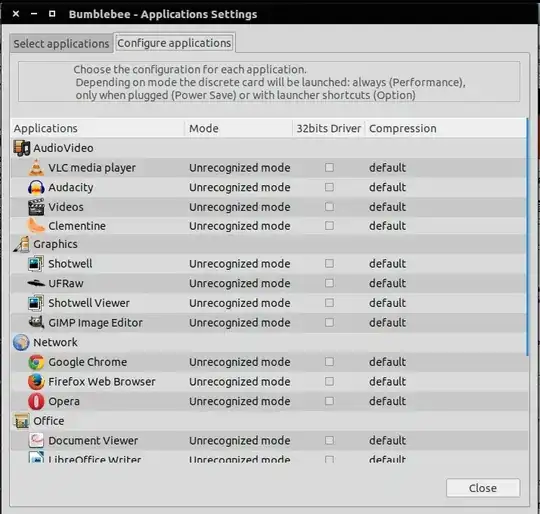Viewport: 540px width, 514px height.
Task: Toggle 32bits Driver checkbox for Opera
Action: [329, 401]
